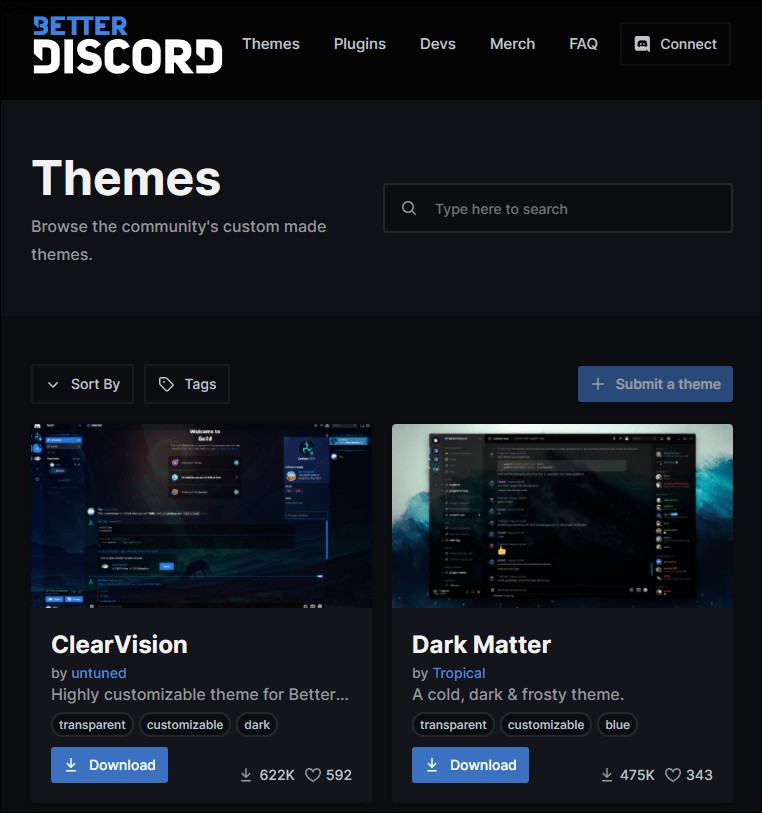
Task: Open author untuned's profile link
Action: pos(99,673)
